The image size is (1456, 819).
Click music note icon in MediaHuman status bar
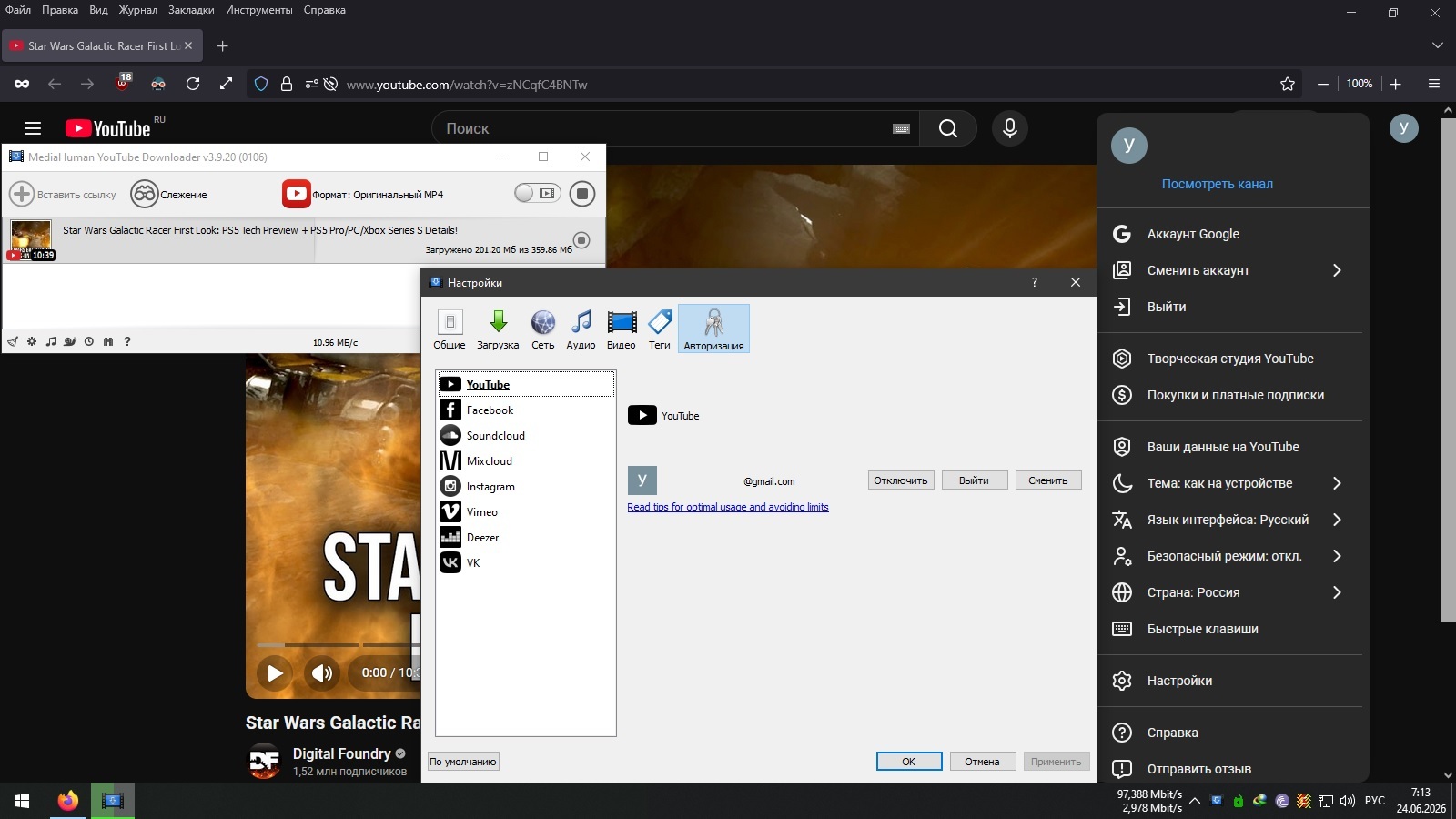[51, 342]
